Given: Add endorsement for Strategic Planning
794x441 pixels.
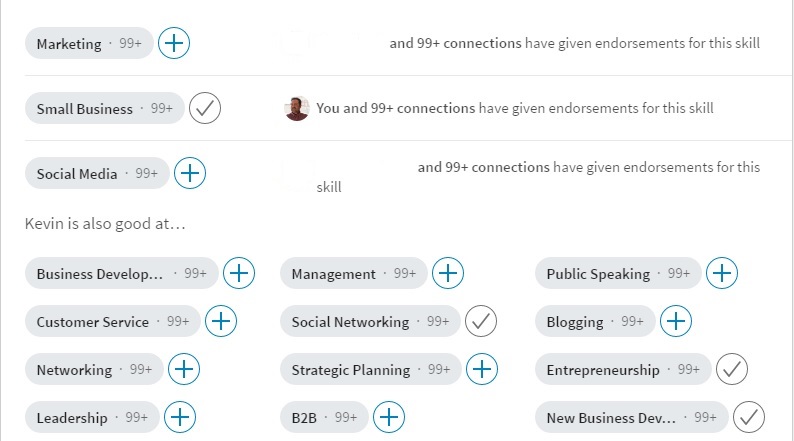Looking at the screenshot, I should pyautogui.click(x=482, y=369).
